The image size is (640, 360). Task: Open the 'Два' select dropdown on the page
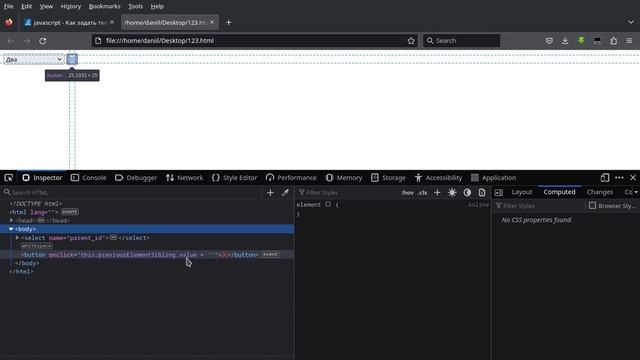click(33, 60)
